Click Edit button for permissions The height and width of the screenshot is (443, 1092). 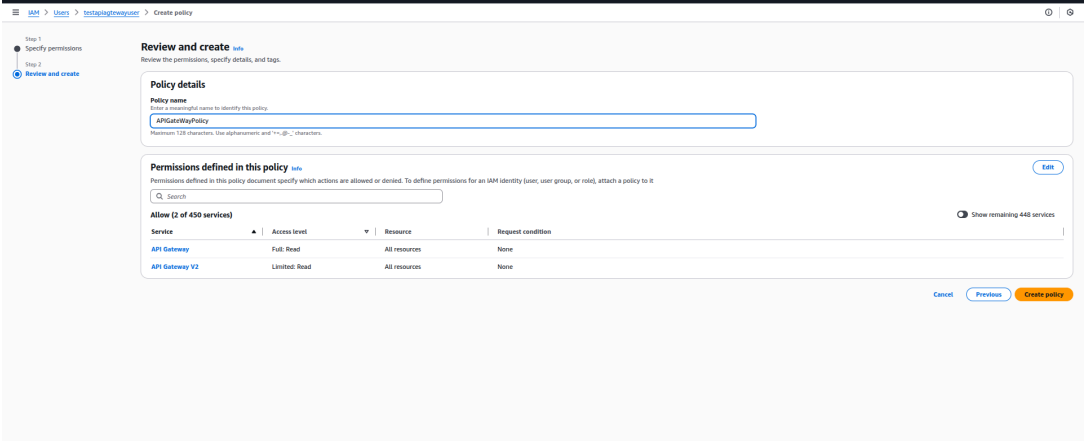coord(1047,168)
